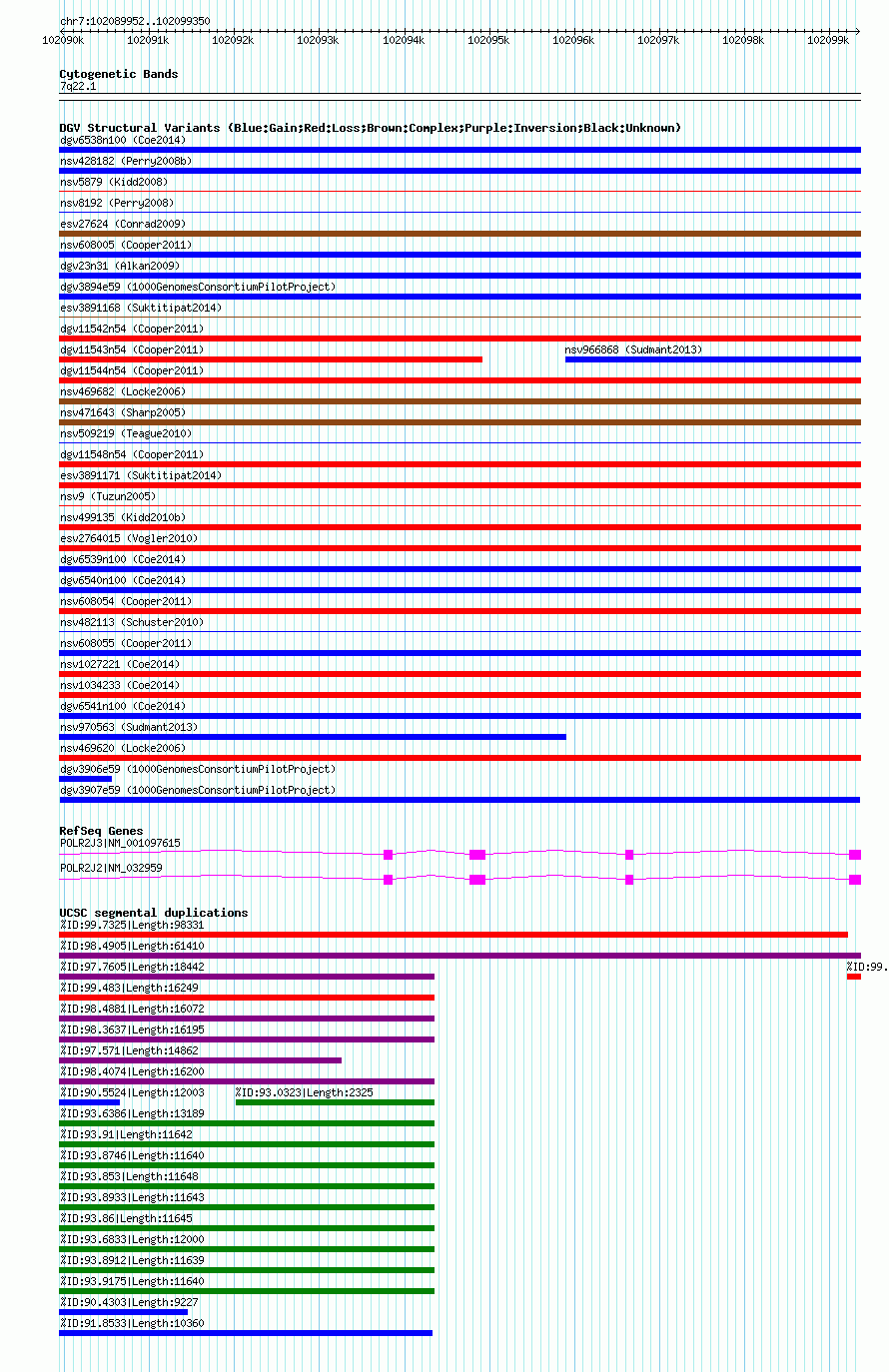Select the nsv8192 (Perry2008) label
This screenshot has width=889, height=1372.
coord(117,203)
